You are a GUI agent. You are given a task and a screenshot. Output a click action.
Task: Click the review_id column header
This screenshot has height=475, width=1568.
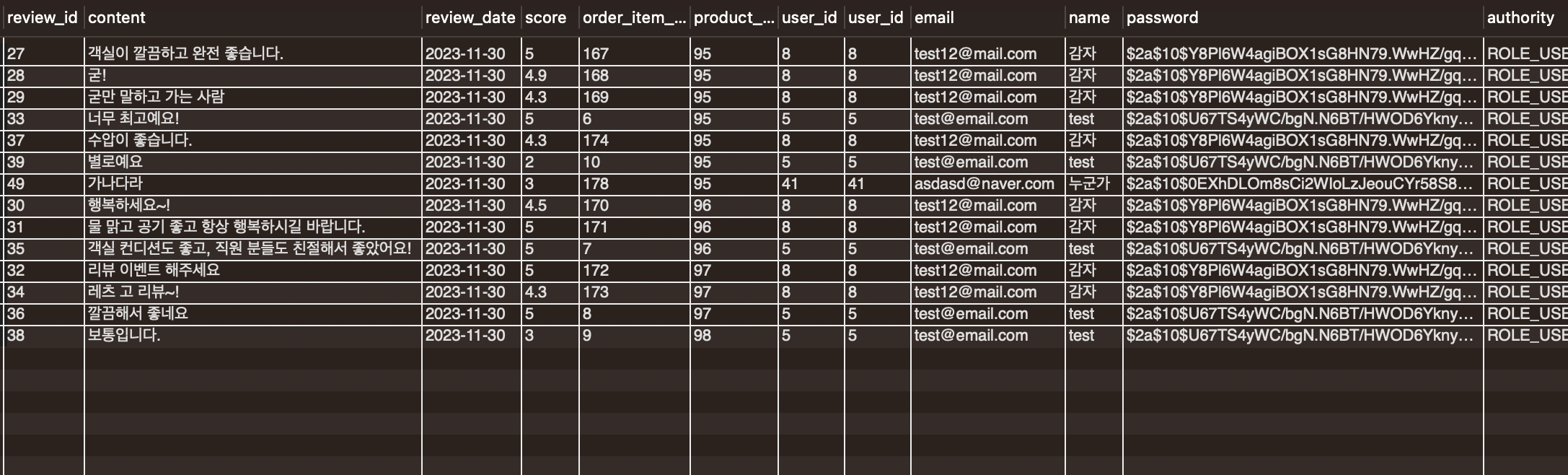[43, 18]
